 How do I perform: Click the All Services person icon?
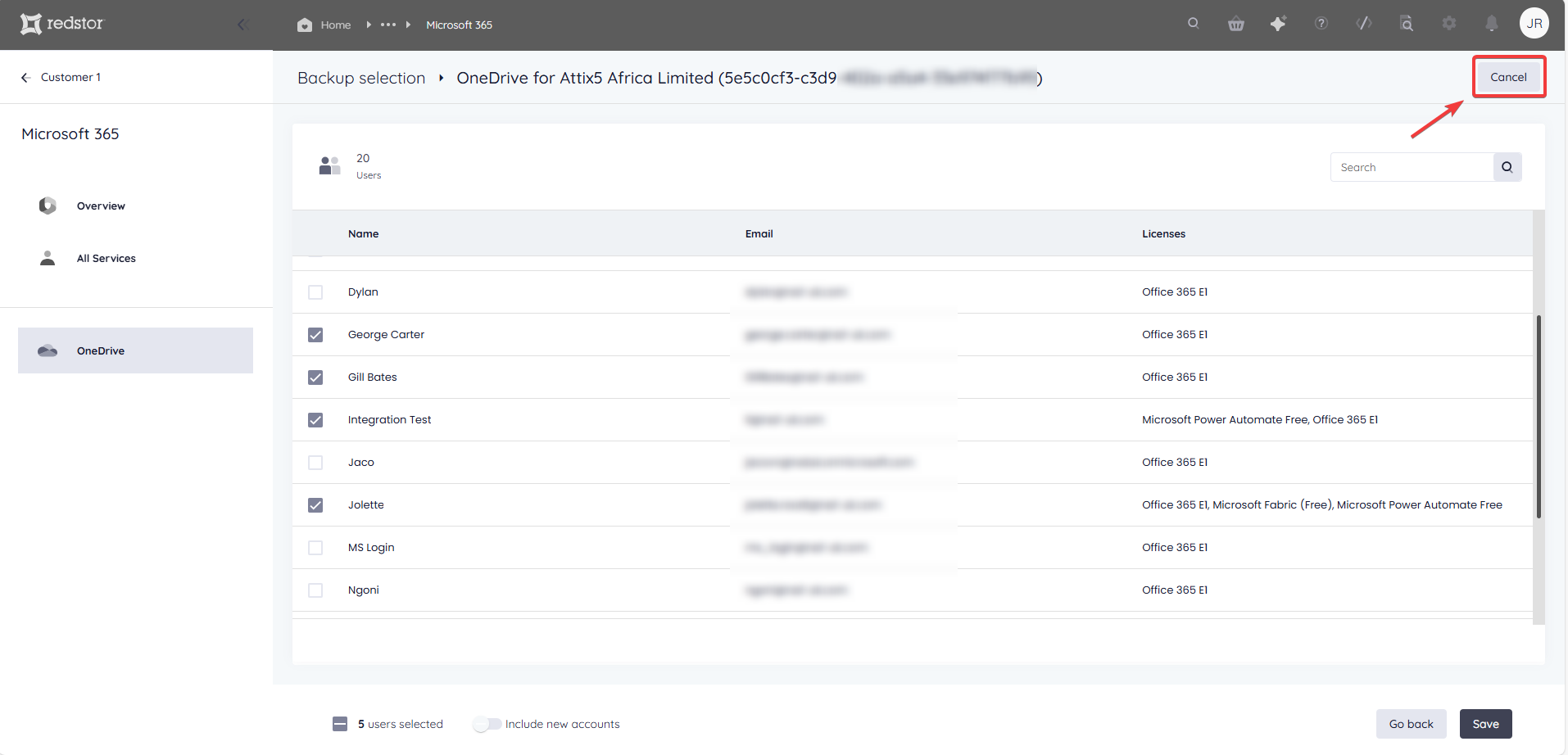[48, 258]
